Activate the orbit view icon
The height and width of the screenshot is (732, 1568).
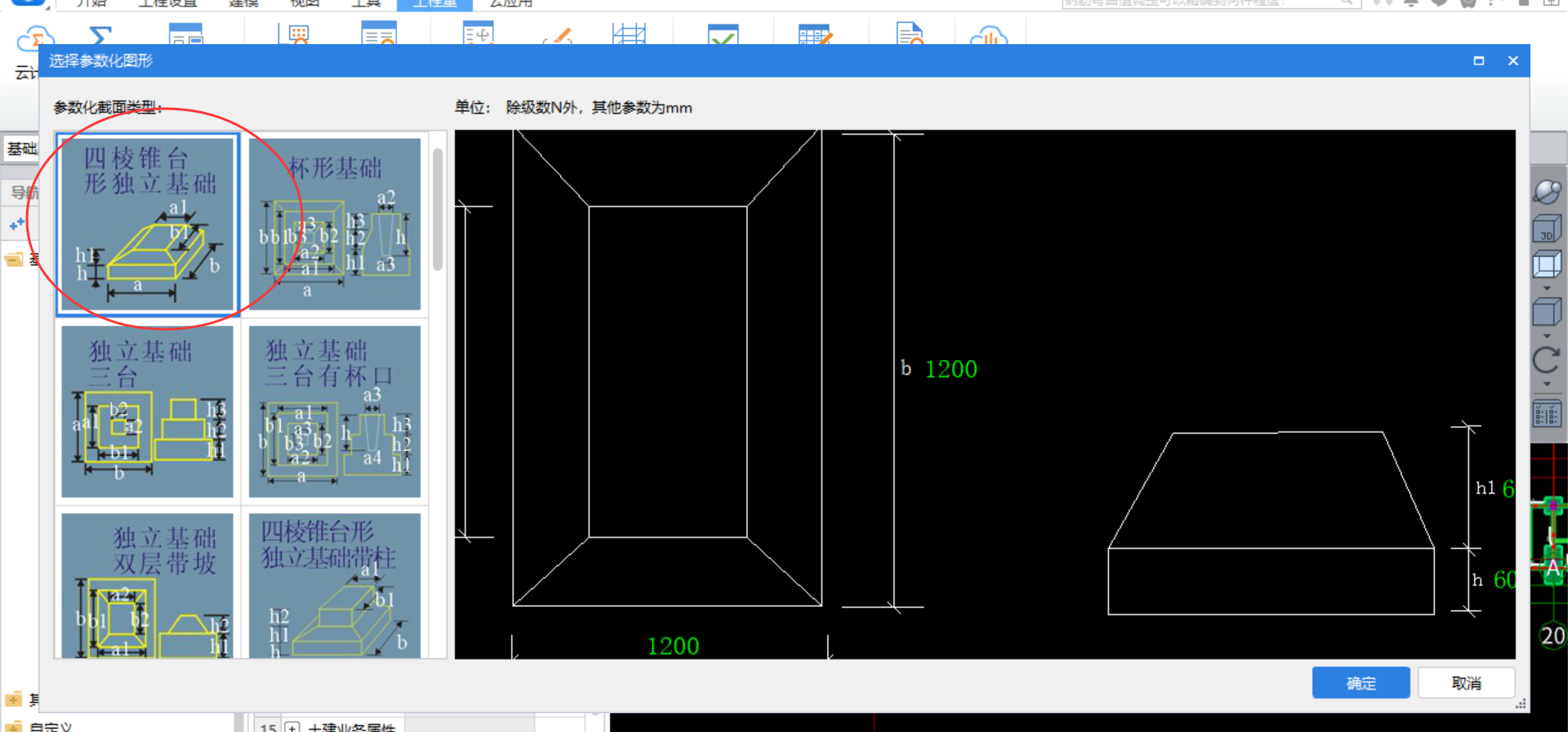point(1547,192)
